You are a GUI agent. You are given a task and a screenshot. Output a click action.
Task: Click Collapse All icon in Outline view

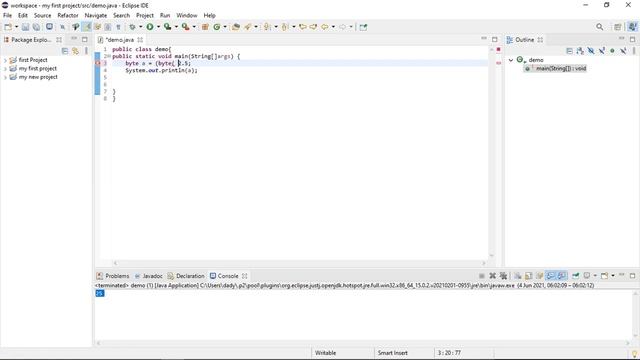point(569,51)
